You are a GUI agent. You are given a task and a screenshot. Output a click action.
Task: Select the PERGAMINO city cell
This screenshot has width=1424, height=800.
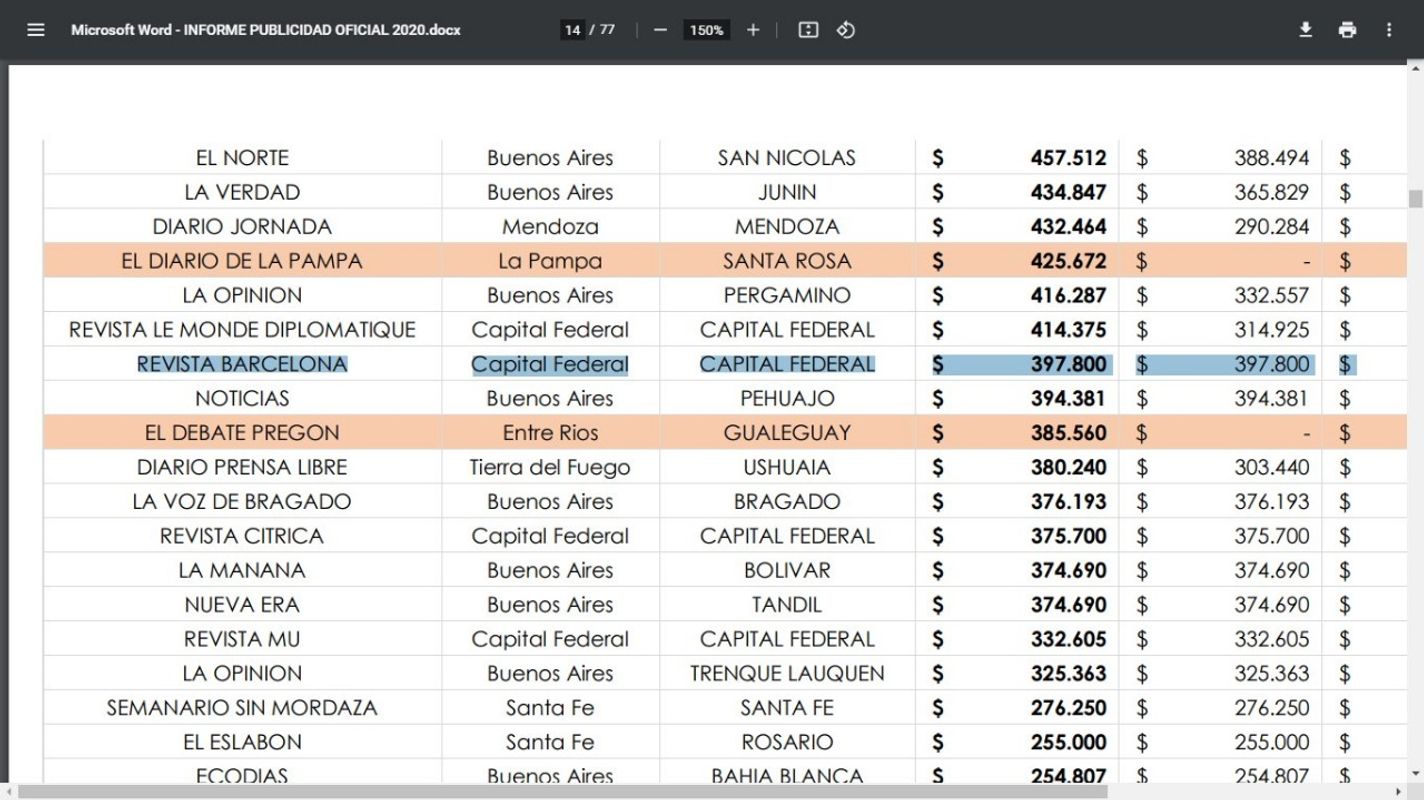point(787,295)
